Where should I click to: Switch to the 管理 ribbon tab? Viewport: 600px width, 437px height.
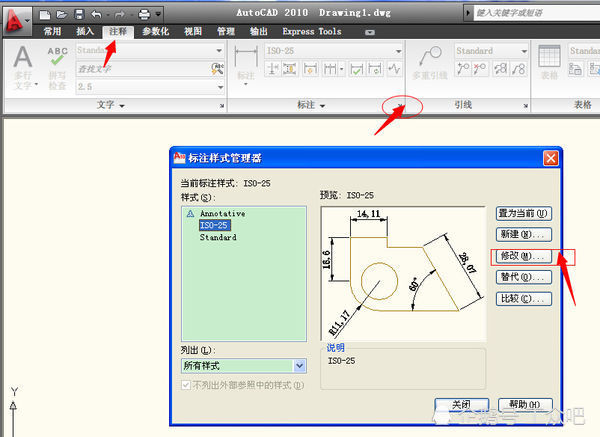tap(226, 31)
